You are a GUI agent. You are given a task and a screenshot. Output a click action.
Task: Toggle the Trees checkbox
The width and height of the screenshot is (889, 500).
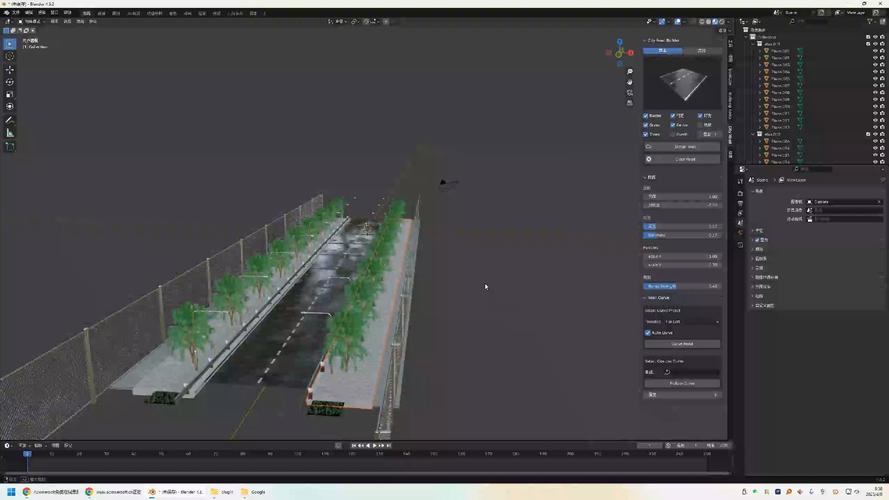[x=646, y=134]
